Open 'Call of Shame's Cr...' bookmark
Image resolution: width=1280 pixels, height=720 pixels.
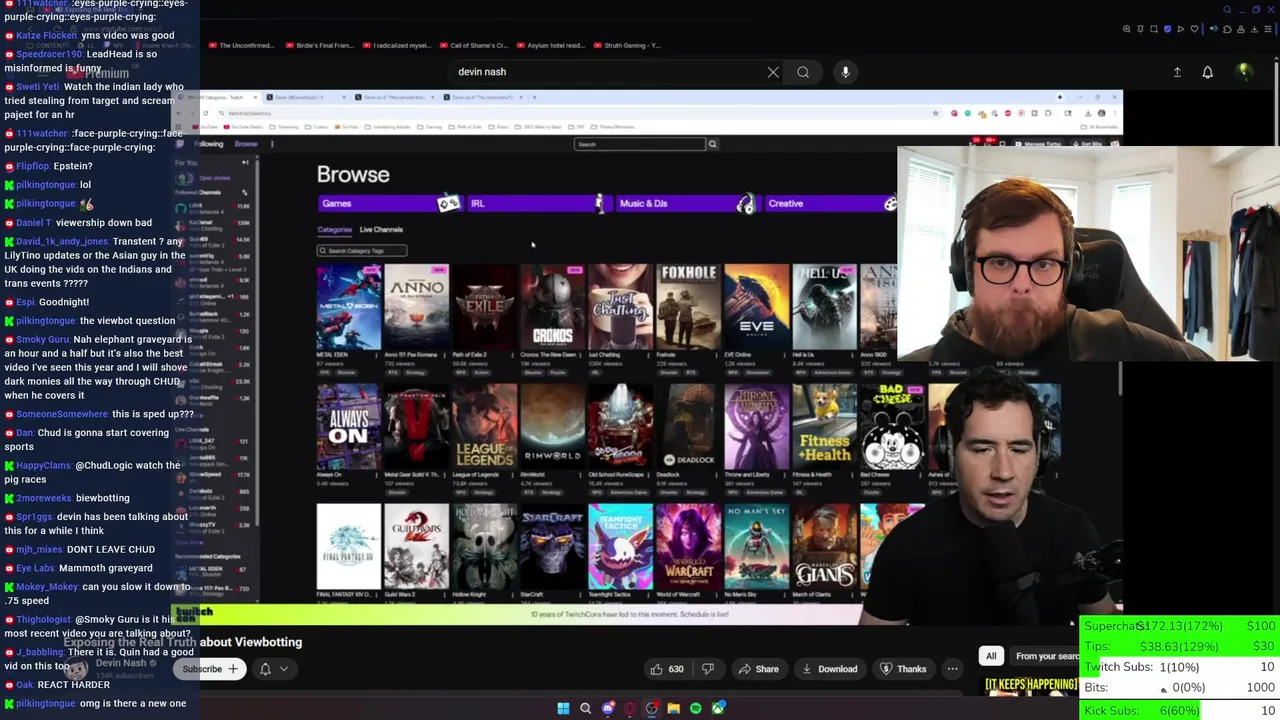473,45
